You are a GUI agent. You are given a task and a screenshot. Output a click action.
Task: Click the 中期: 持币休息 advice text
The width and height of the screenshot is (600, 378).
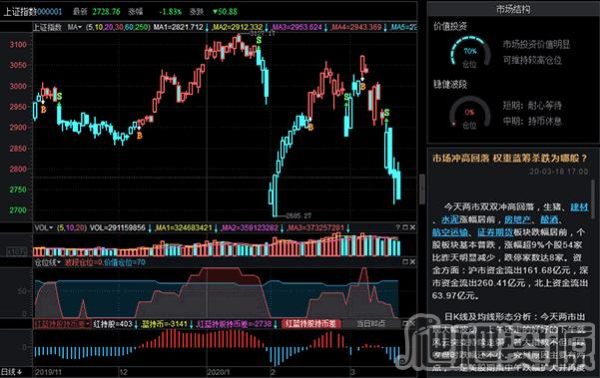[533, 121]
